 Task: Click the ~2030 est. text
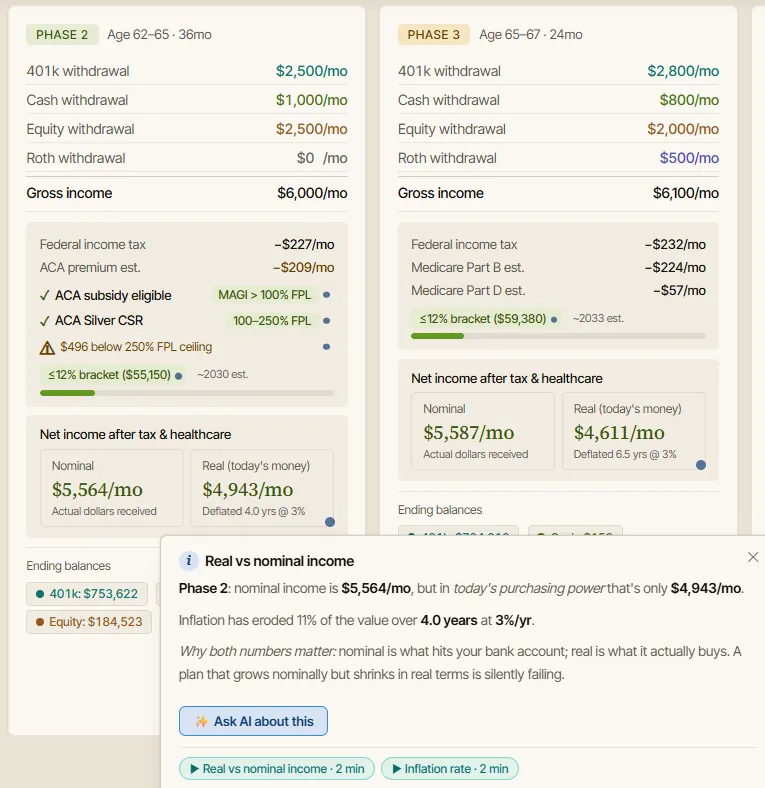(x=223, y=374)
